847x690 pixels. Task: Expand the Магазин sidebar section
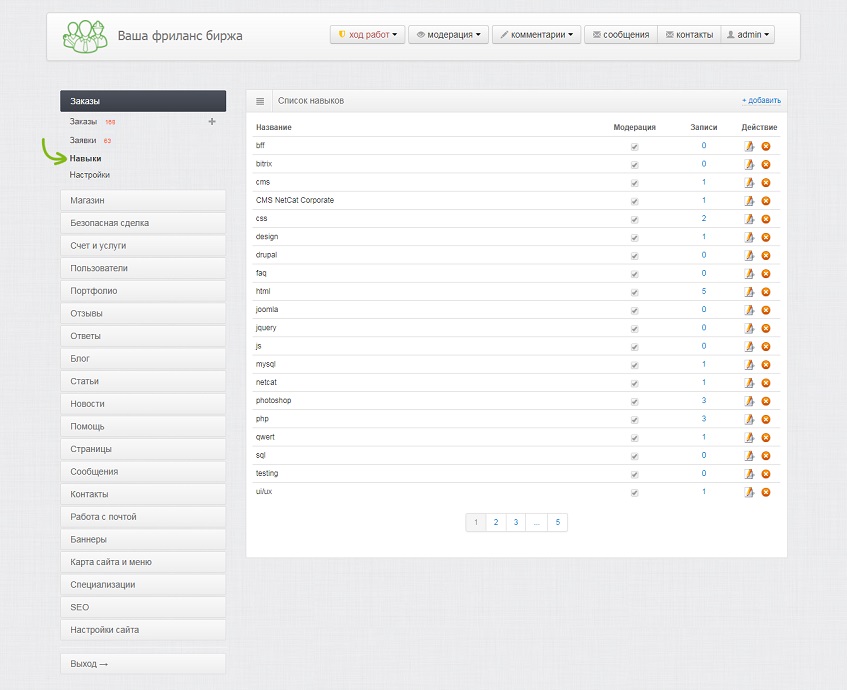(x=143, y=200)
